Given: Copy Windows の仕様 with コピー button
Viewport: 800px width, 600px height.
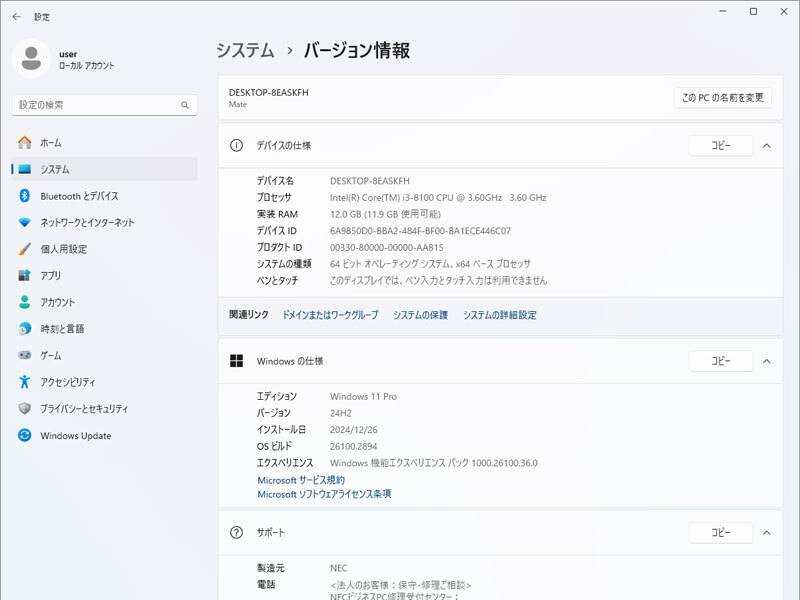Looking at the screenshot, I should tap(721, 361).
